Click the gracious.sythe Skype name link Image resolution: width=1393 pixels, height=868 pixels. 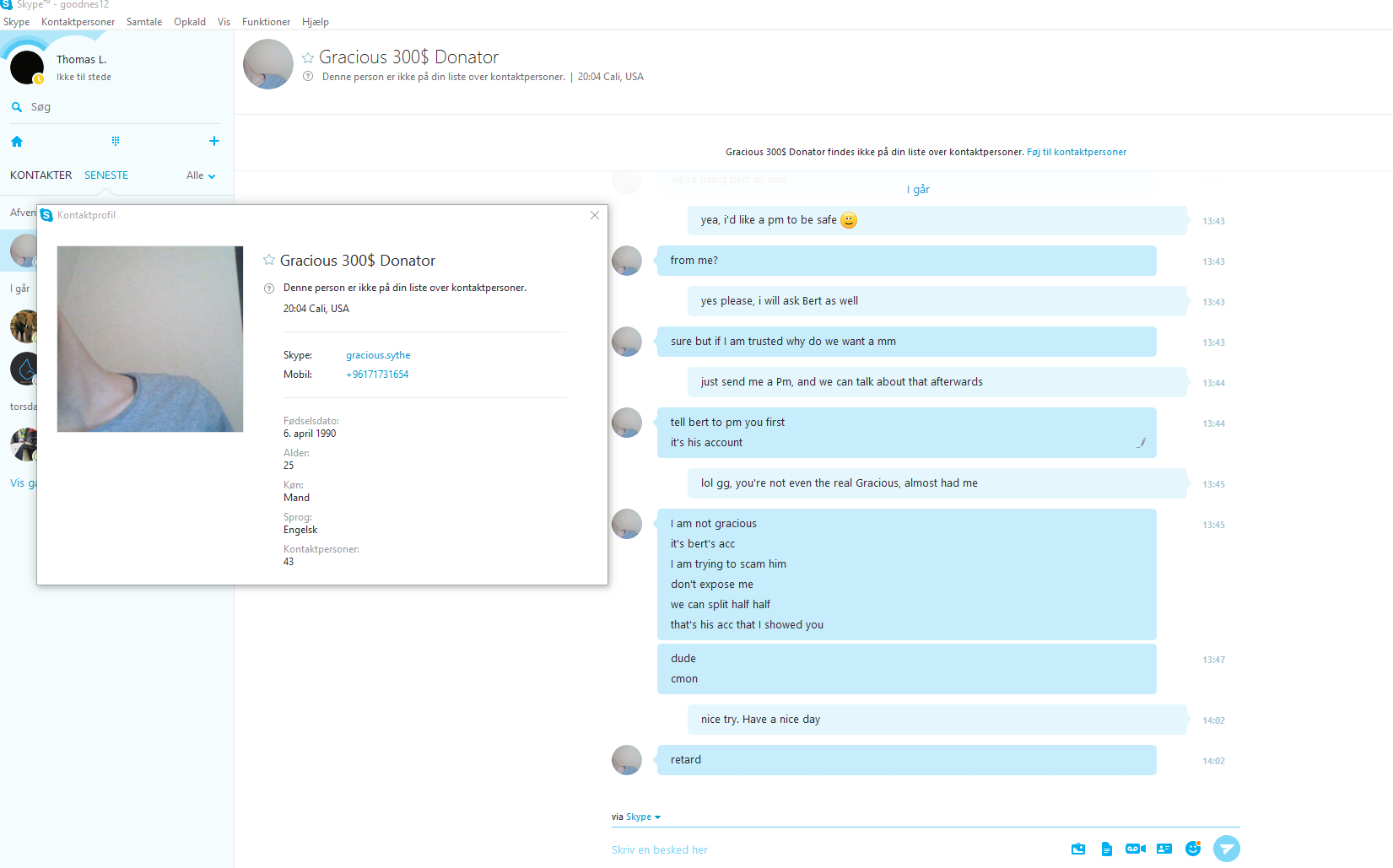point(378,355)
